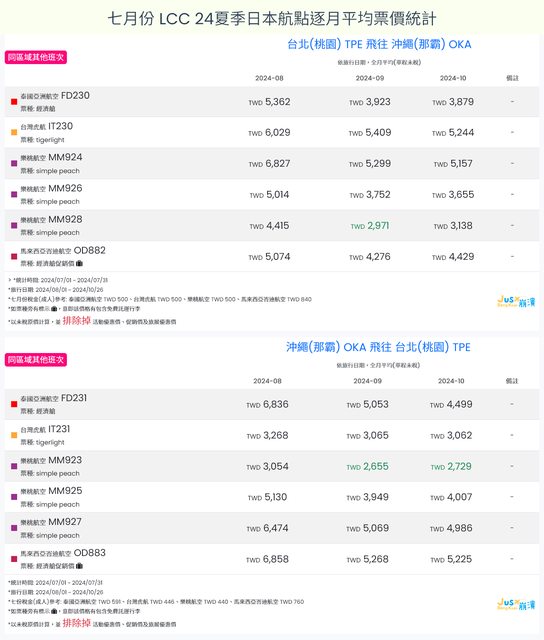Select the 2024-08 column header in the top table
The height and width of the screenshot is (640, 544).
pos(269,78)
